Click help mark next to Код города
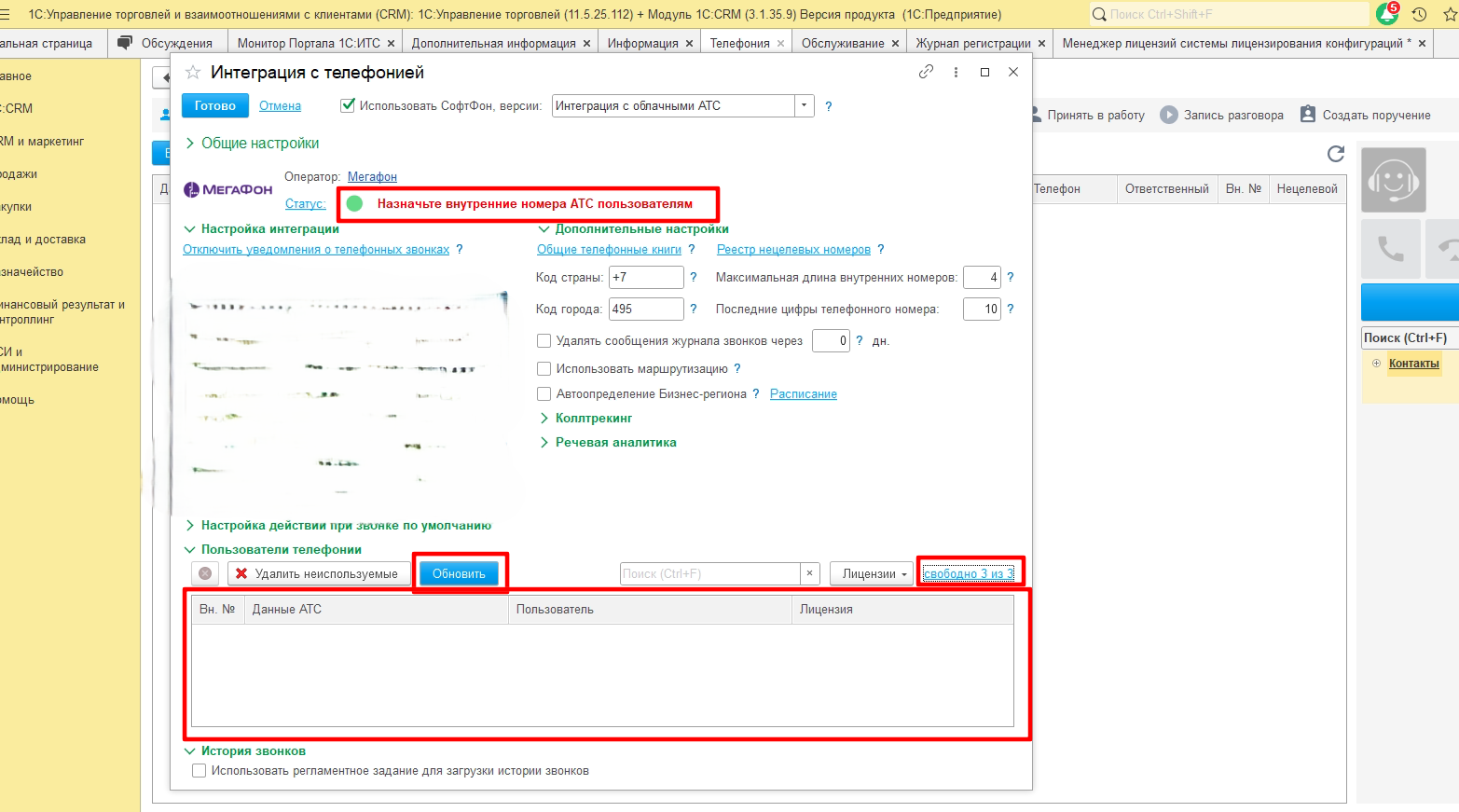1459x812 pixels. (693, 309)
